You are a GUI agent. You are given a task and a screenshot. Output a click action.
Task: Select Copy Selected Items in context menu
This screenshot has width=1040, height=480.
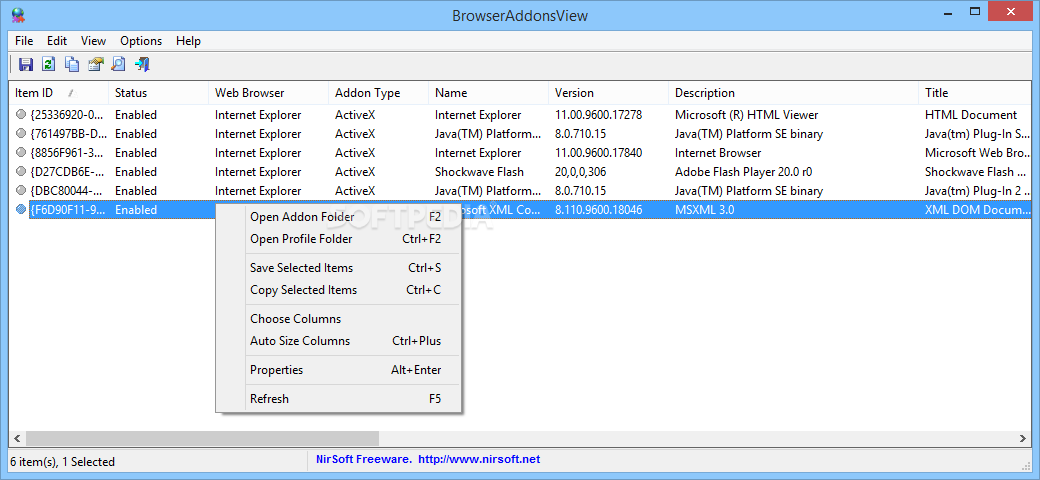tap(338, 290)
